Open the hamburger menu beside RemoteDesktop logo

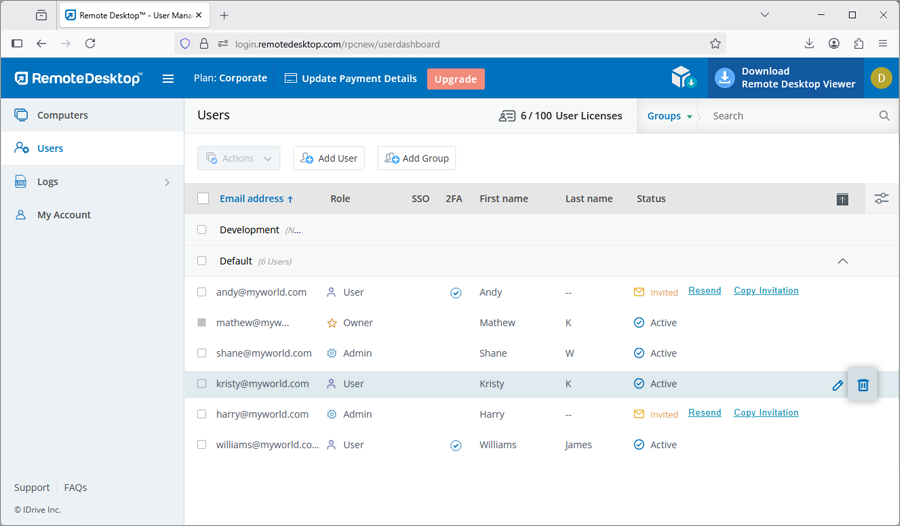[168, 78]
